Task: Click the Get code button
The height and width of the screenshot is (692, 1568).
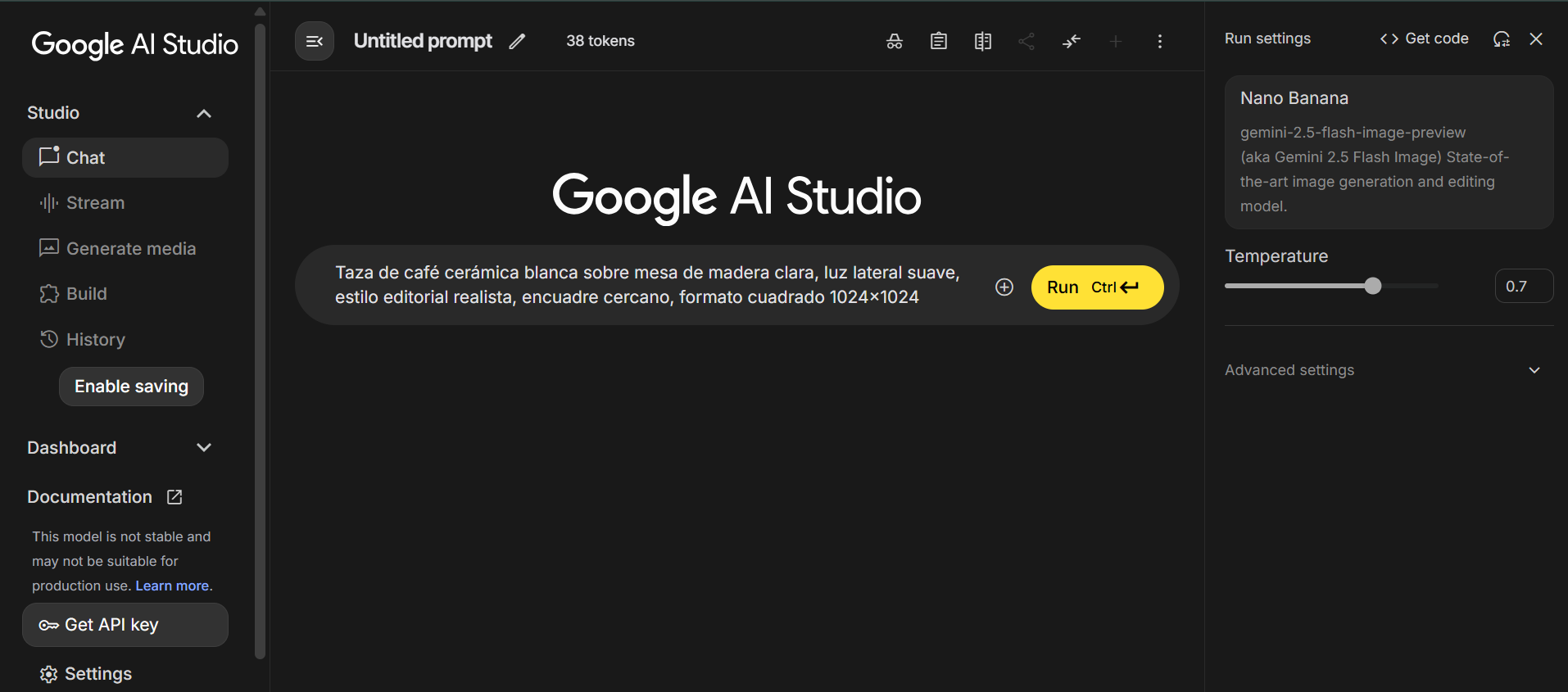Action: (x=1424, y=38)
